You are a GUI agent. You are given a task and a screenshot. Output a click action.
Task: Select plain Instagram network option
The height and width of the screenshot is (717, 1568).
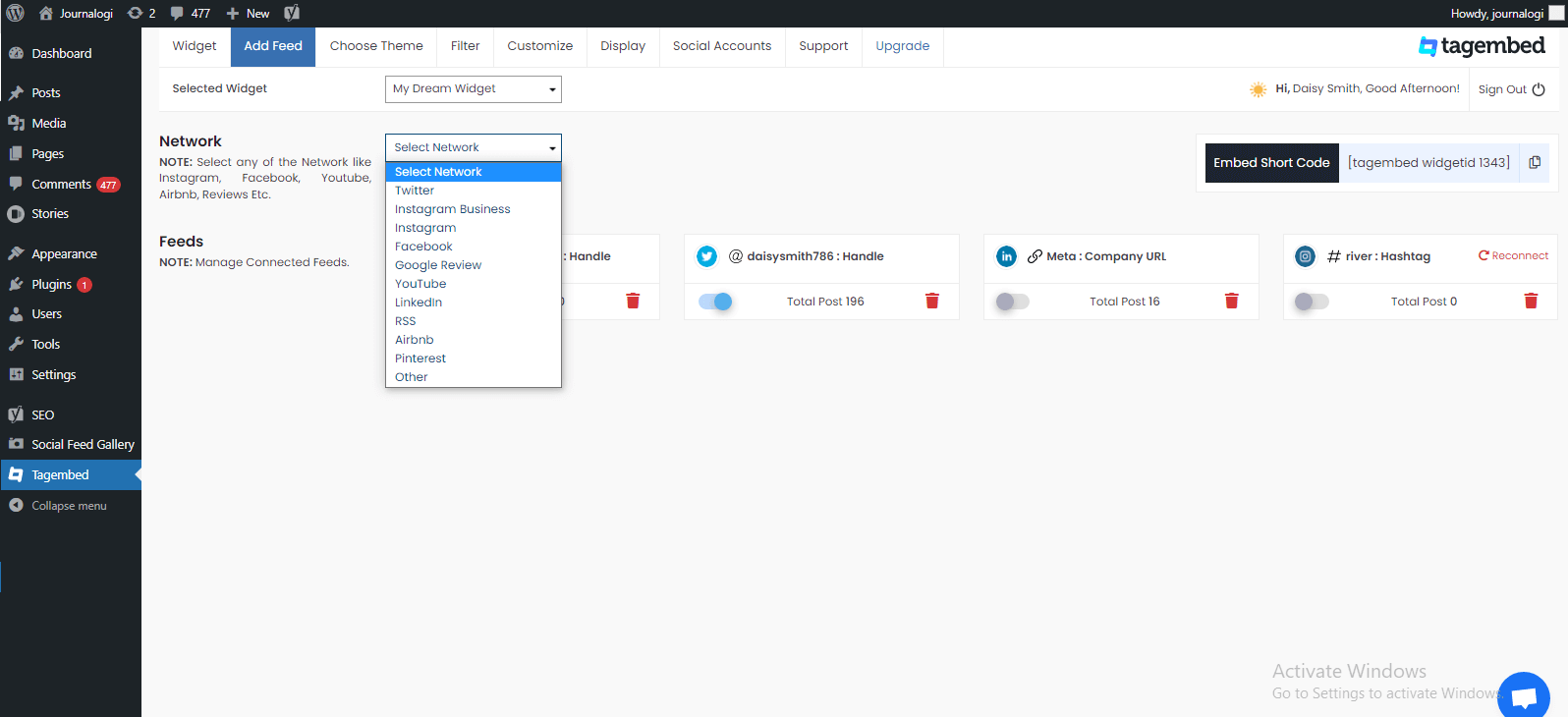coord(474,228)
